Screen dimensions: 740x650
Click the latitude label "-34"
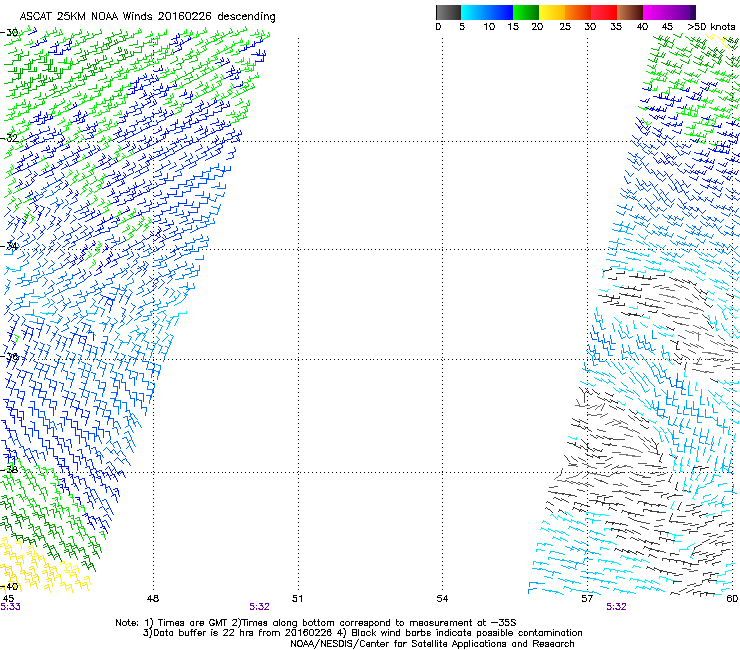tap(9, 246)
